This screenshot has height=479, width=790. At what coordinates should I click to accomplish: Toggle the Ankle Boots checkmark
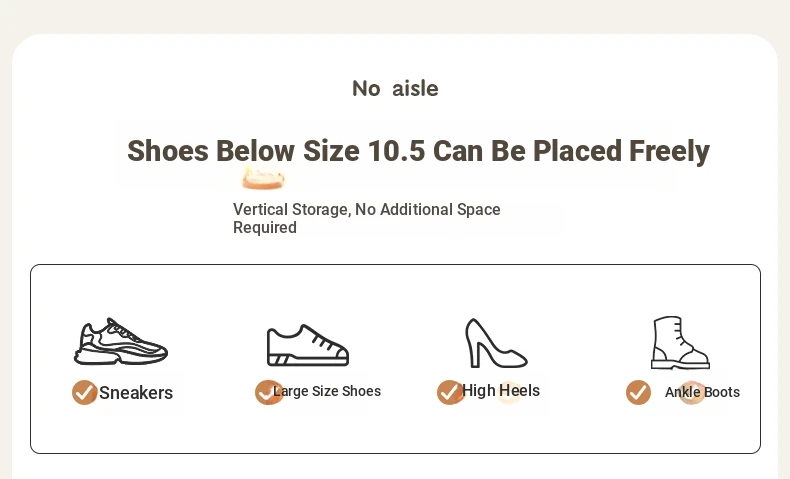pyautogui.click(x=638, y=392)
